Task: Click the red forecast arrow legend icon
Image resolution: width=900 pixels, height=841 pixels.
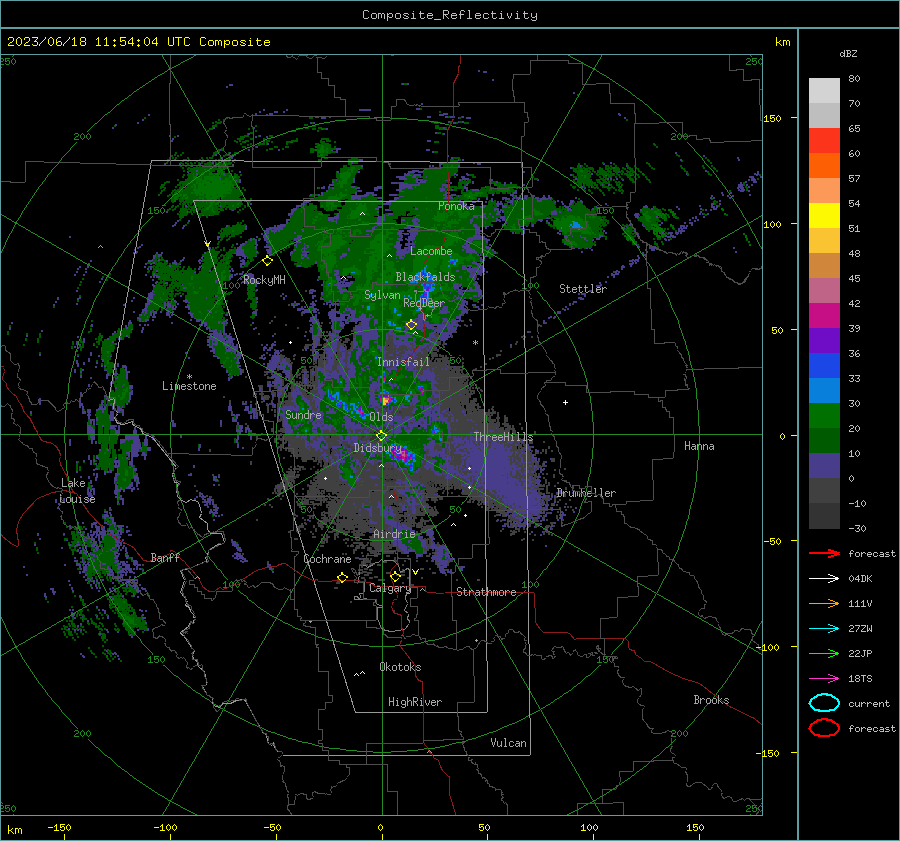Action: pyautogui.click(x=824, y=553)
